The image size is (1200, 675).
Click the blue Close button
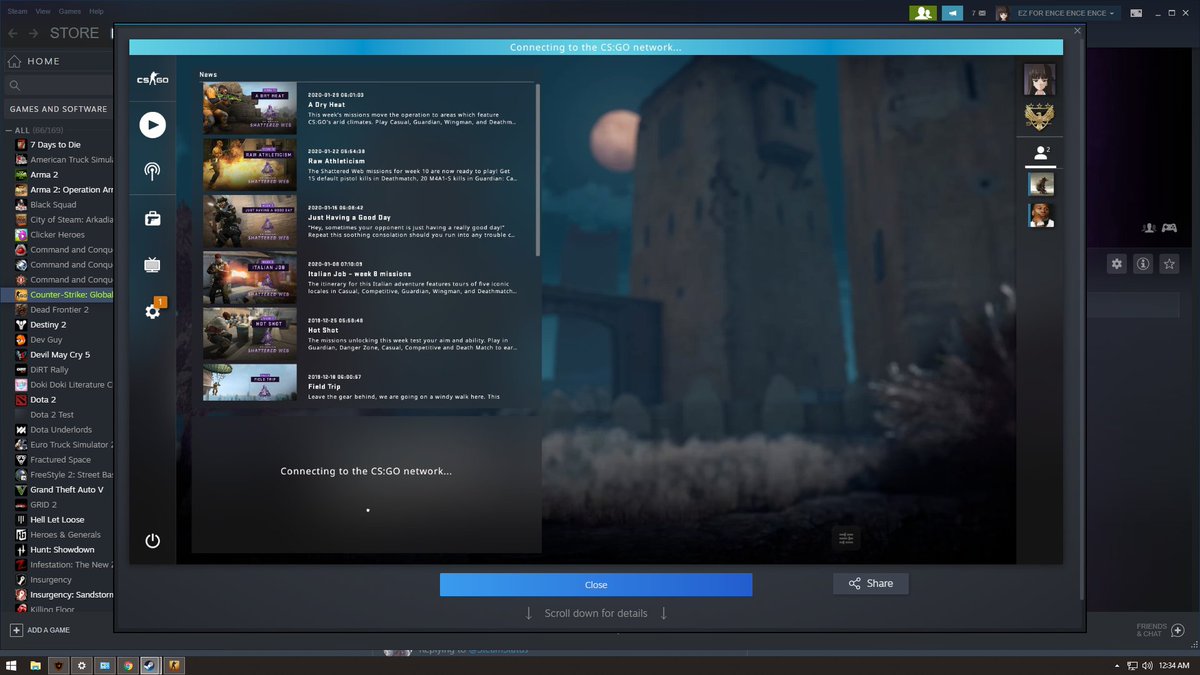point(596,585)
